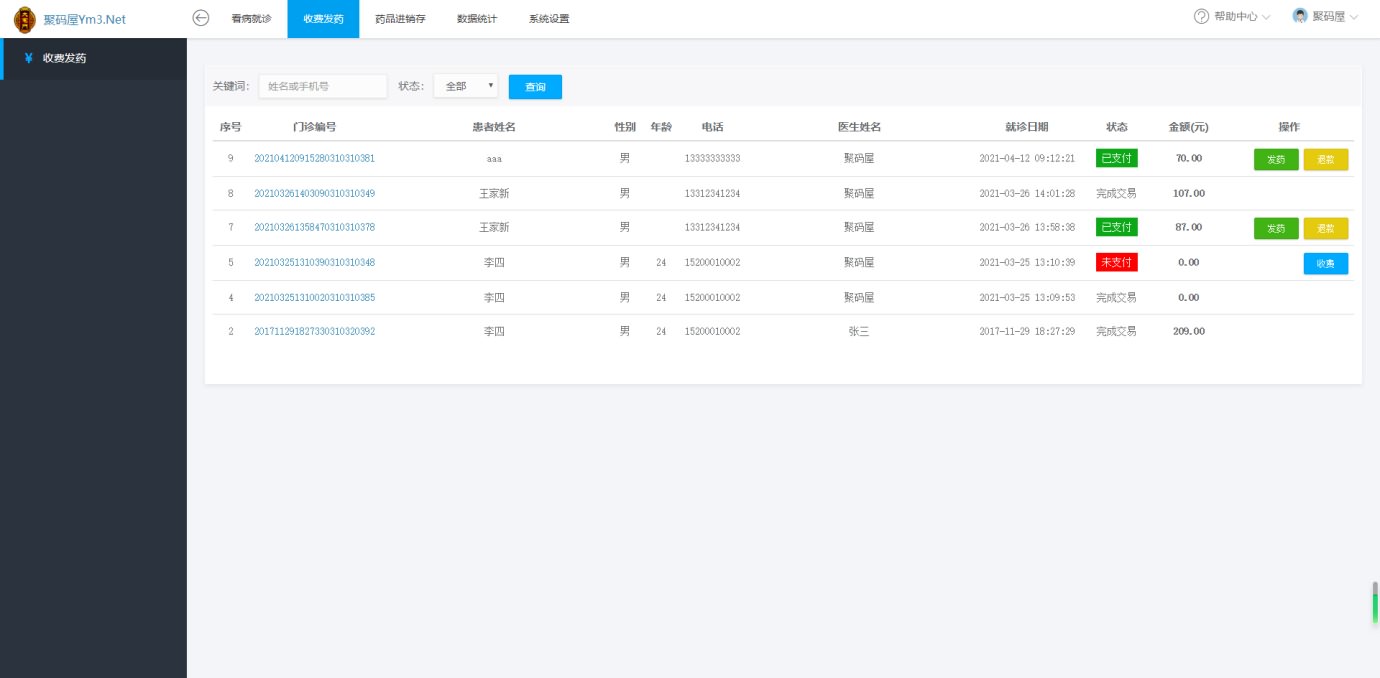1380x678 pixels.
Task: Click the yen icon in the sidebar
Action: click(x=29, y=58)
